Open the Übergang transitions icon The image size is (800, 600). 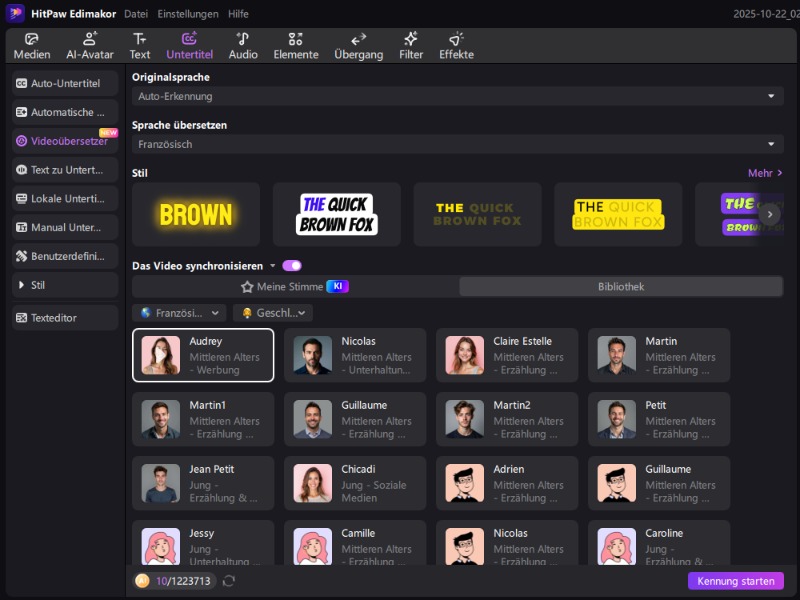(358, 39)
